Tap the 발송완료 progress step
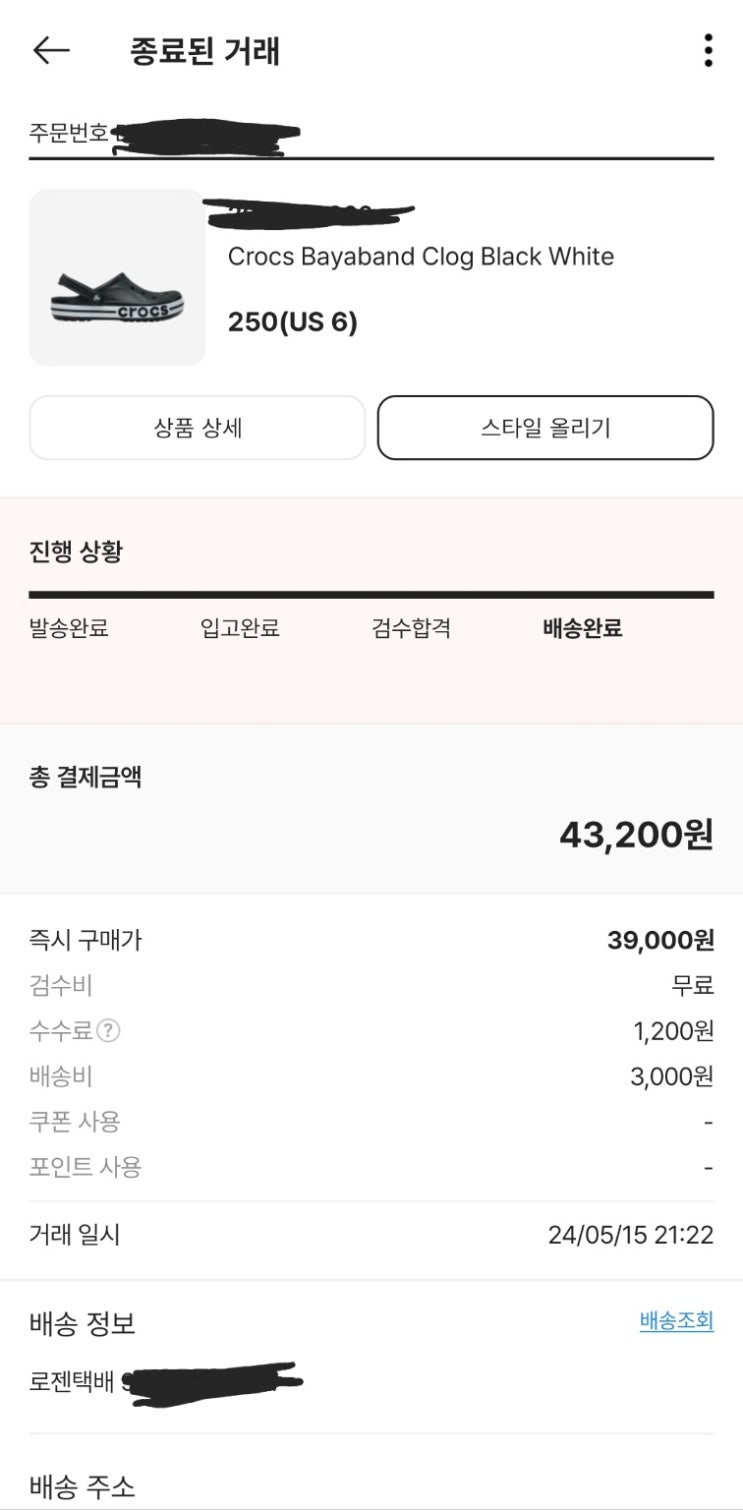The height and width of the screenshot is (1510, 743). 69,629
